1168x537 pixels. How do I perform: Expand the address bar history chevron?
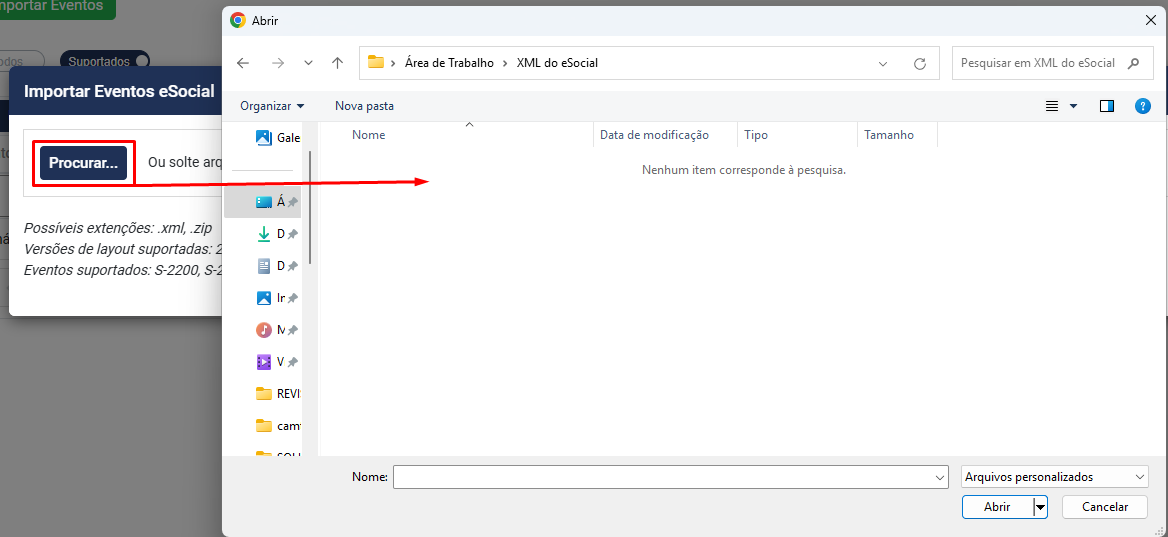point(883,63)
